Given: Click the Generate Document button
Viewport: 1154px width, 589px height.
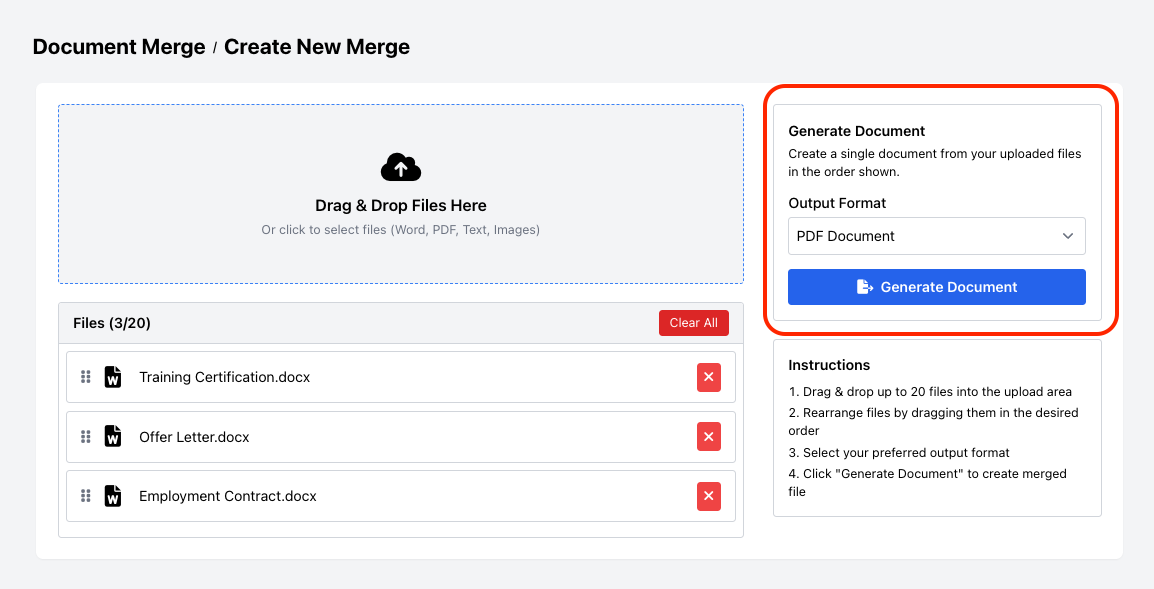Looking at the screenshot, I should pos(936,286).
